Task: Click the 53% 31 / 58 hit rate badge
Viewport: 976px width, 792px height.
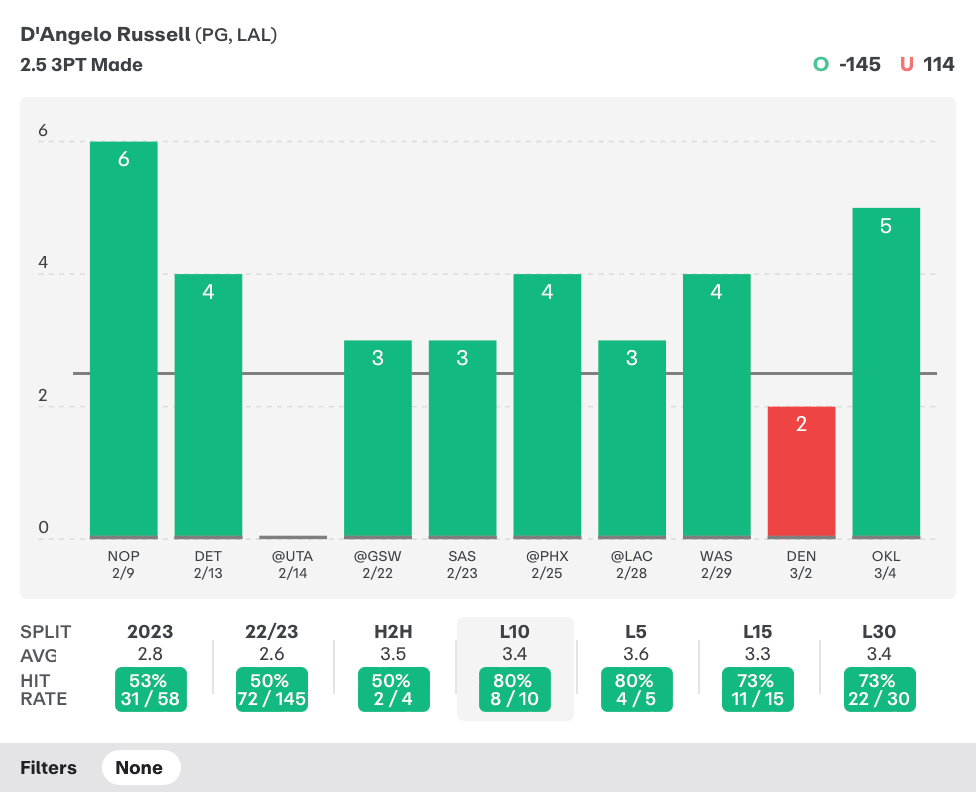Action: coord(151,689)
